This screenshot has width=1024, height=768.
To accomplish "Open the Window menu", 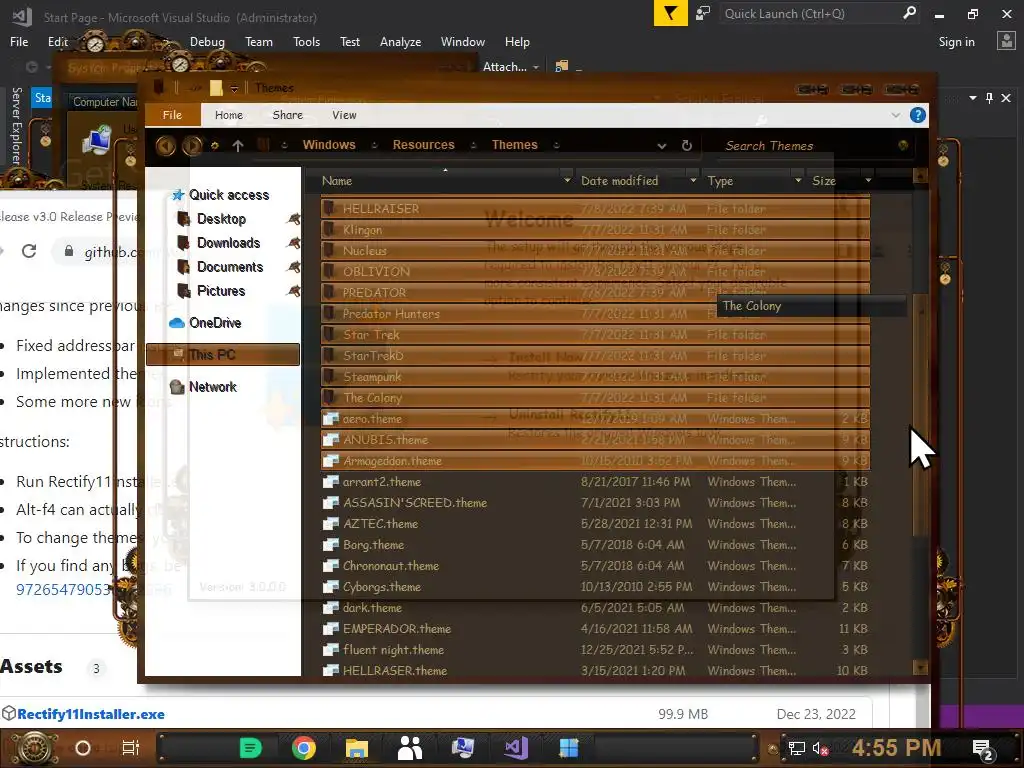I will pos(462,42).
